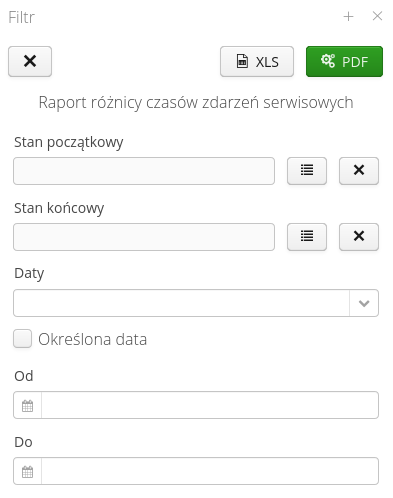Click the Filtr panel title

pos(21,17)
